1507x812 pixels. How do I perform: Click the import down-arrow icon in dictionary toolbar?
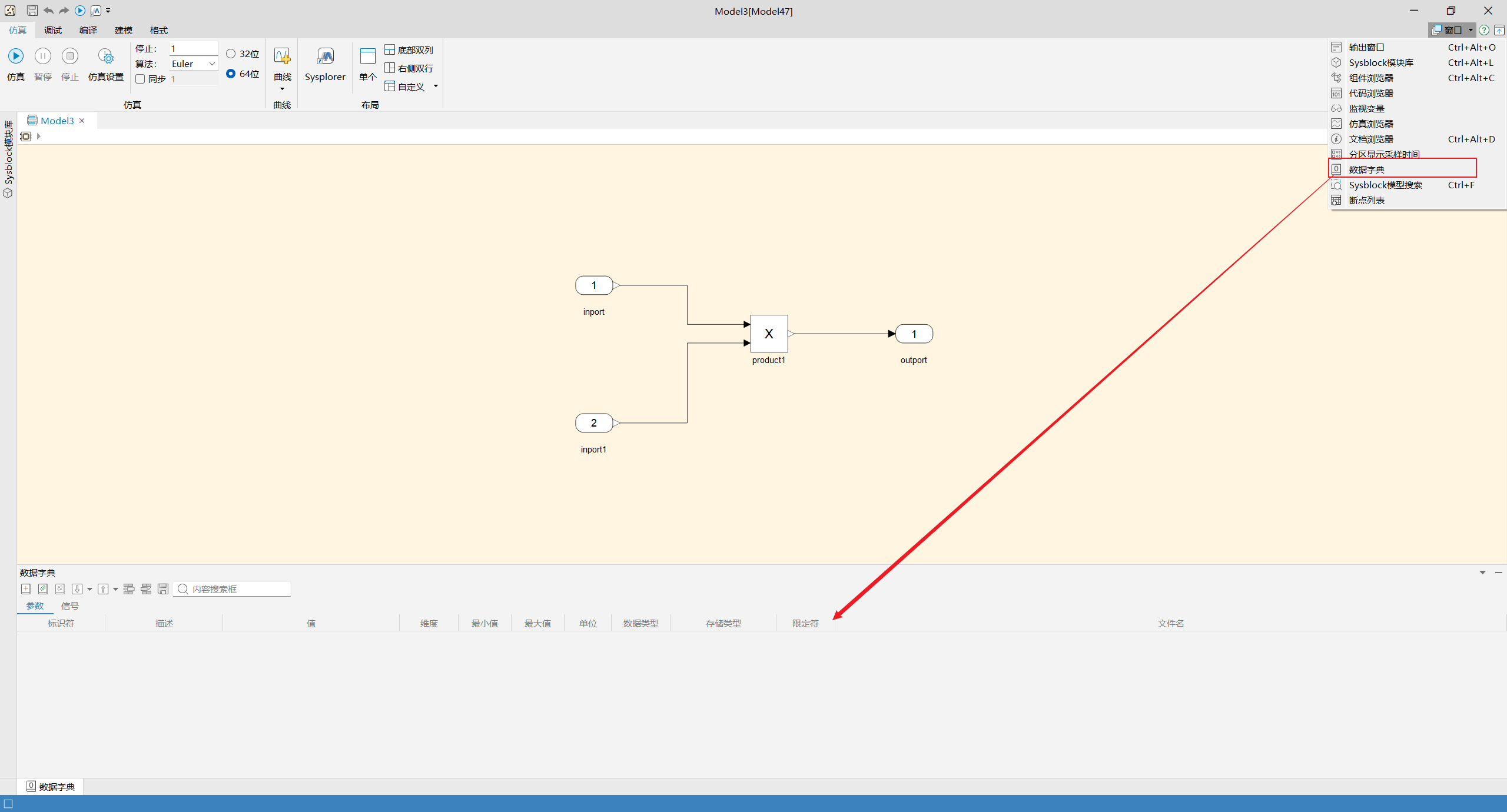(77, 588)
